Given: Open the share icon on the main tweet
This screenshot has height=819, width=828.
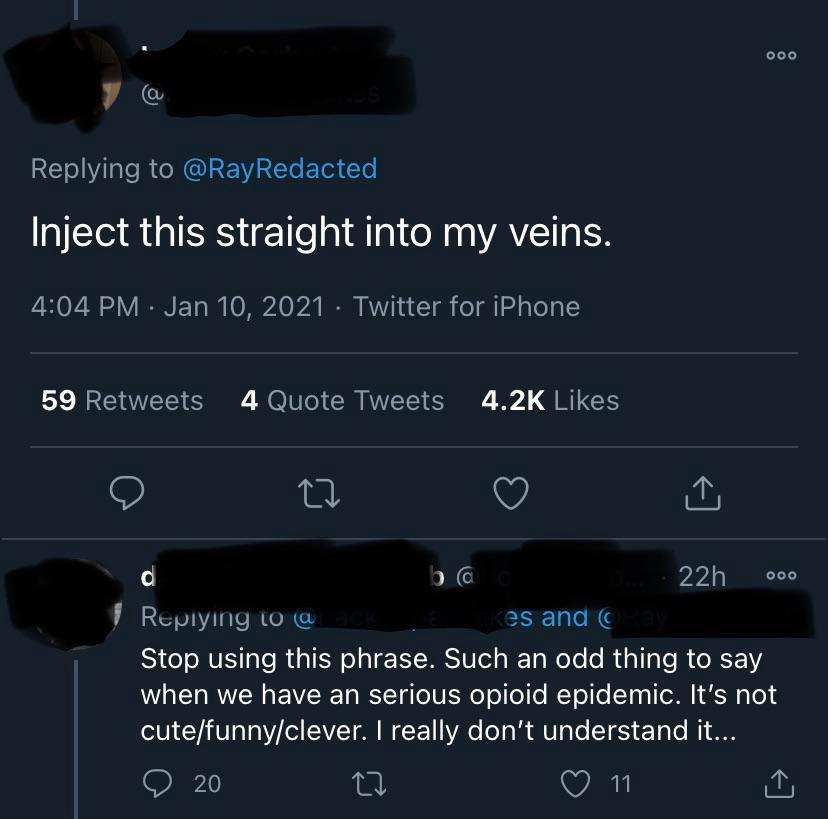Looking at the screenshot, I should (x=702, y=492).
